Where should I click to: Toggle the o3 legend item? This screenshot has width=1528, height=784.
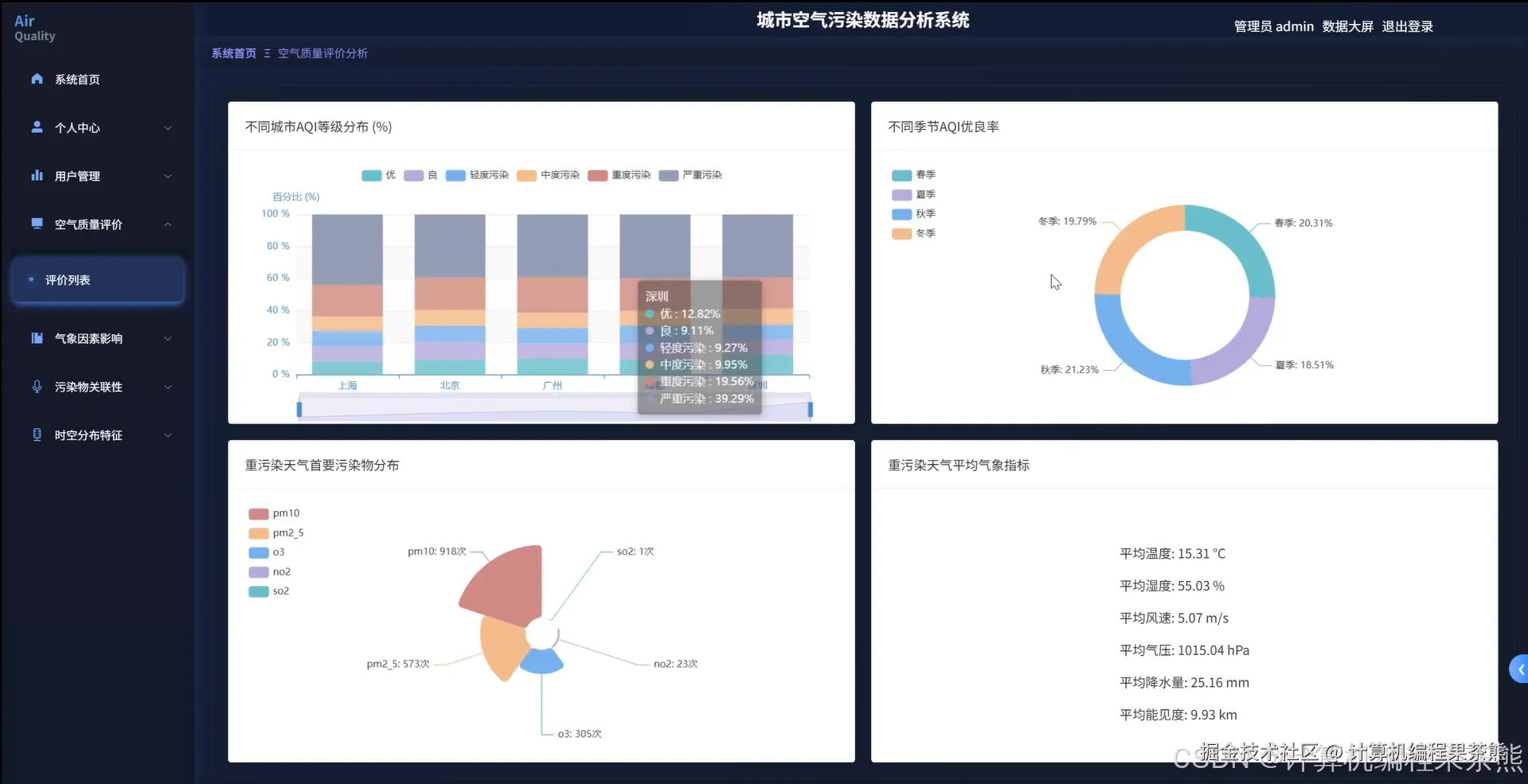pyautogui.click(x=267, y=552)
